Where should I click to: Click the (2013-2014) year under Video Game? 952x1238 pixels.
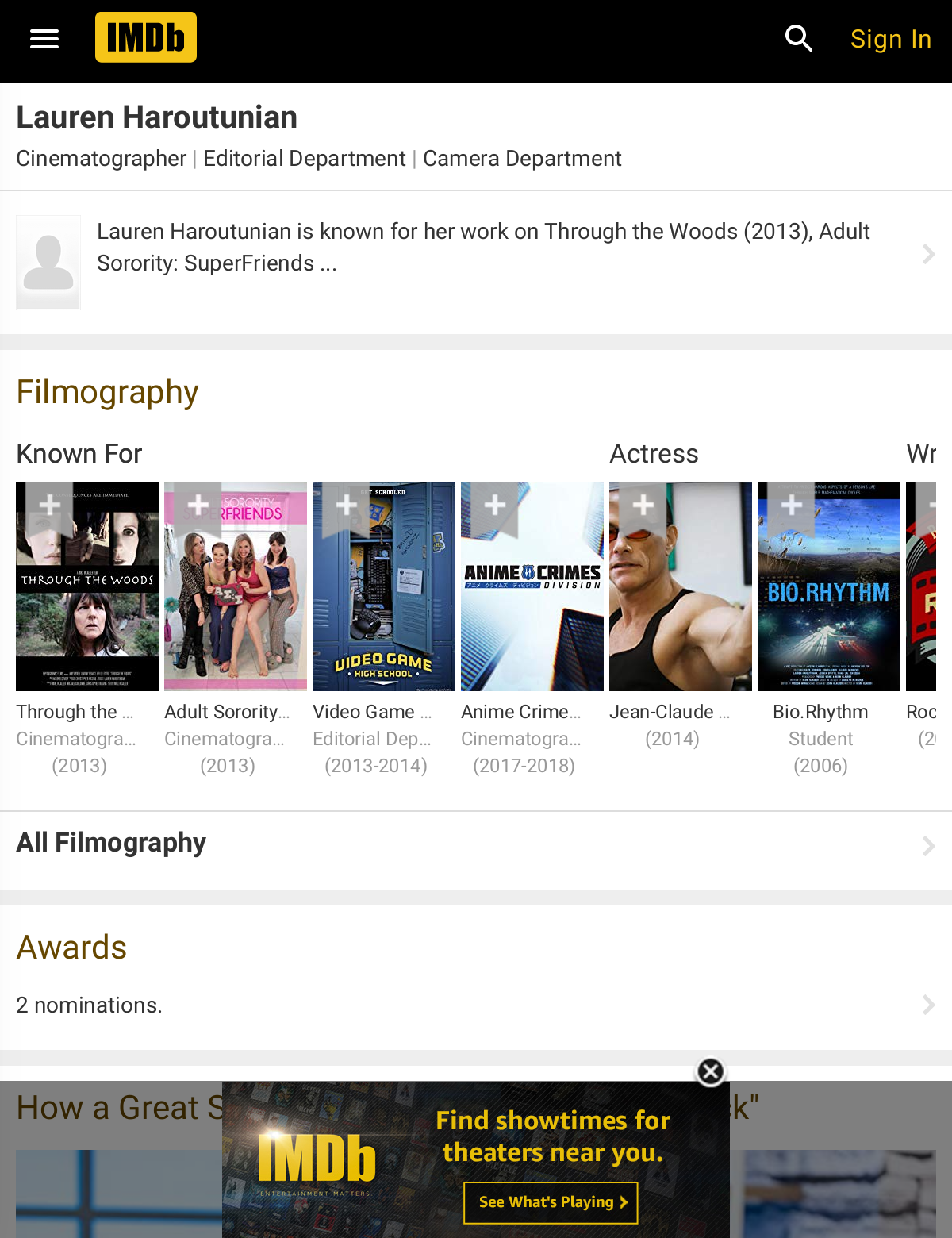(376, 766)
